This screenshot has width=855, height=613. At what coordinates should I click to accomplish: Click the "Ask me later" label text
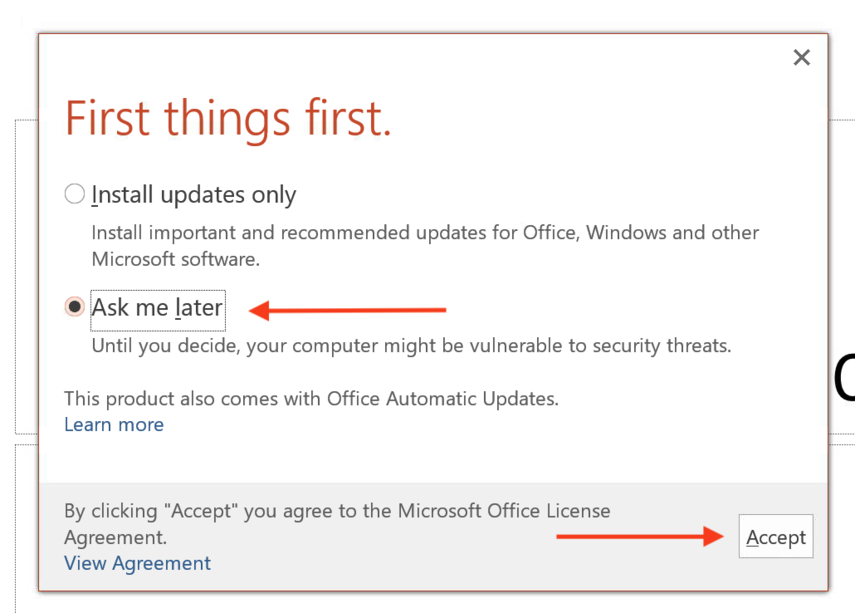click(x=157, y=308)
